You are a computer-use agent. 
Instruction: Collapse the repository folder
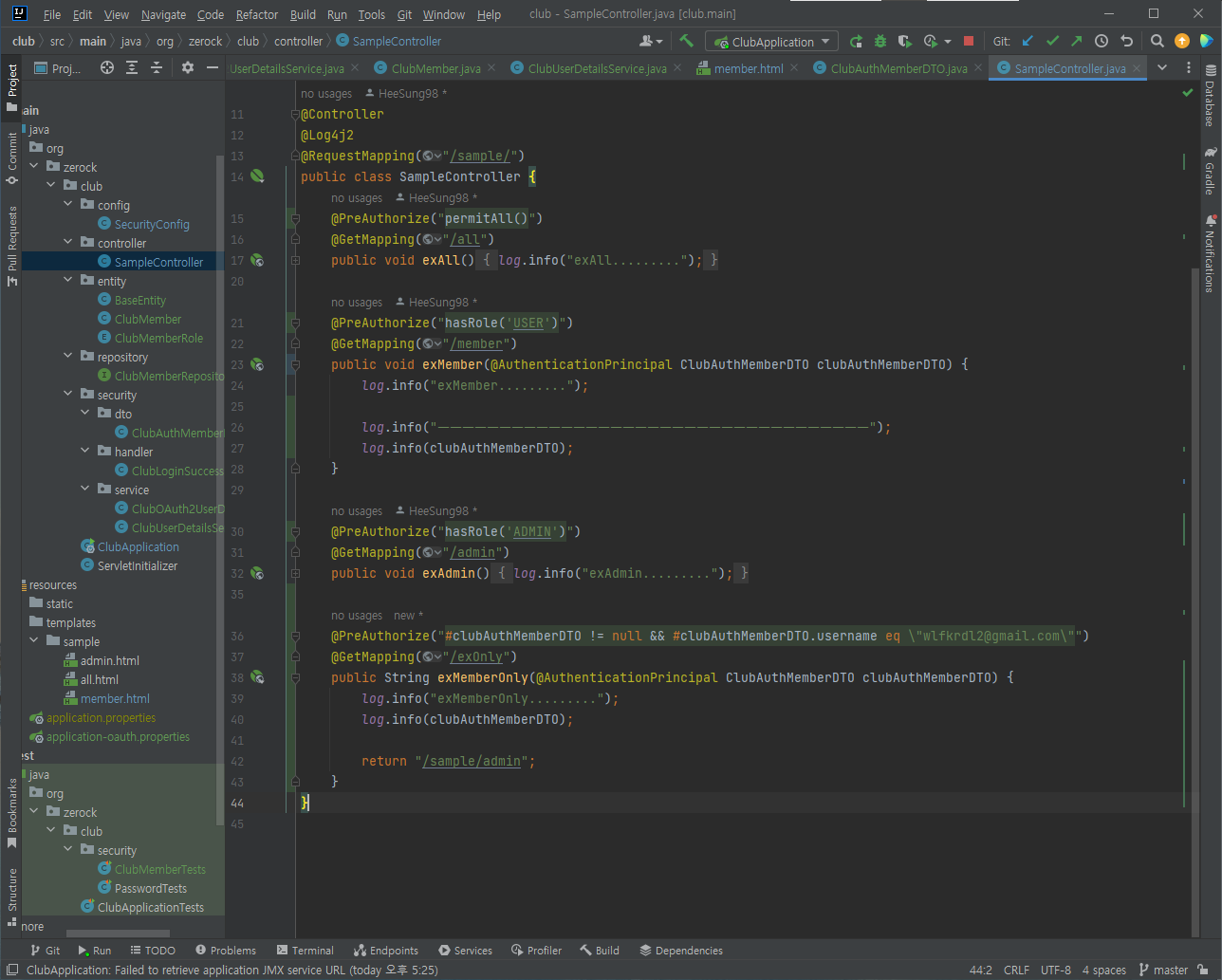68,357
